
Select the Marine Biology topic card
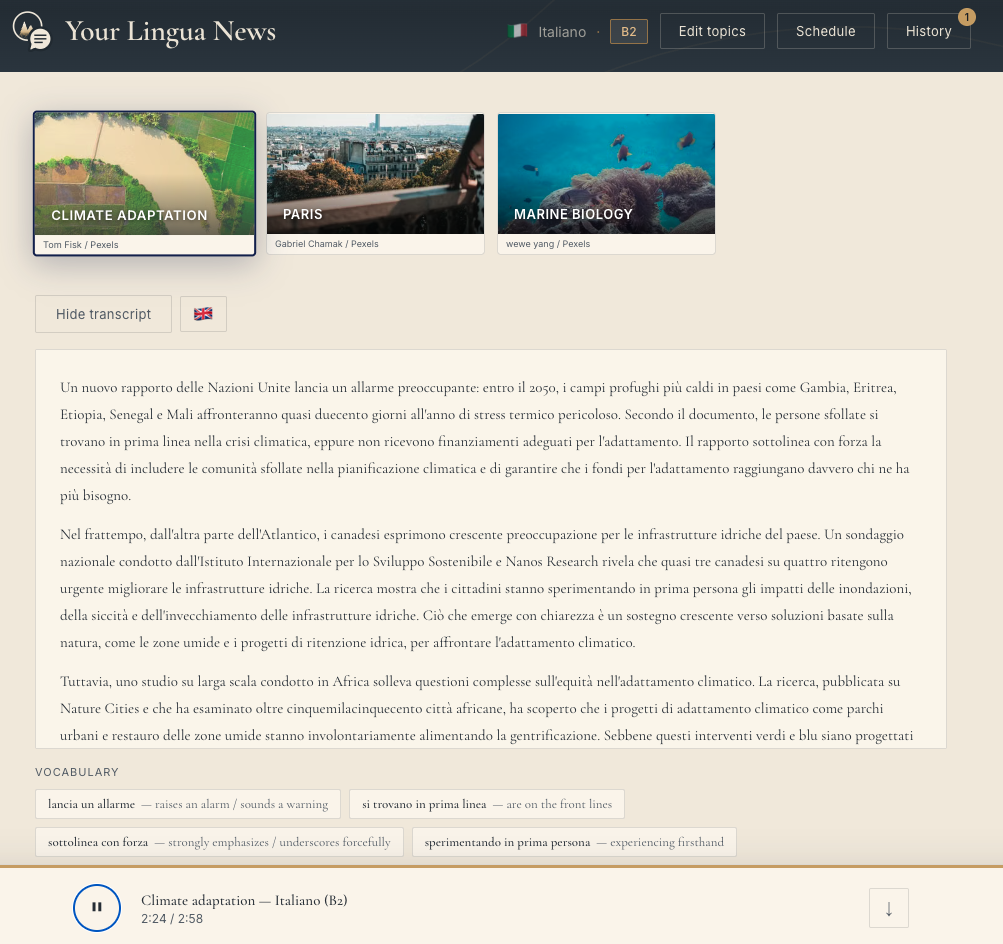[x=606, y=184]
